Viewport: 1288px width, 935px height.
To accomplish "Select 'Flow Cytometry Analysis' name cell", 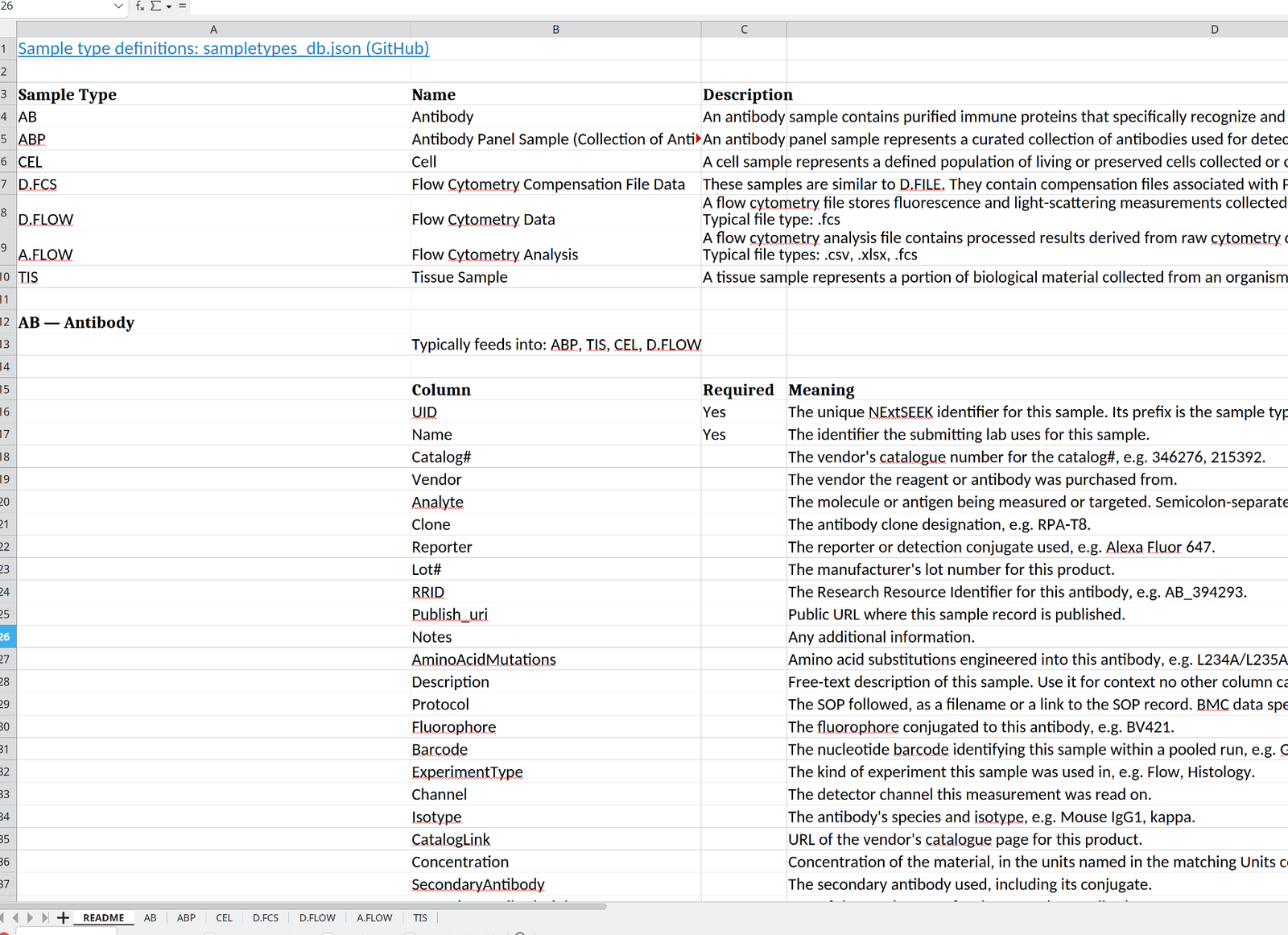I will [555, 248].
